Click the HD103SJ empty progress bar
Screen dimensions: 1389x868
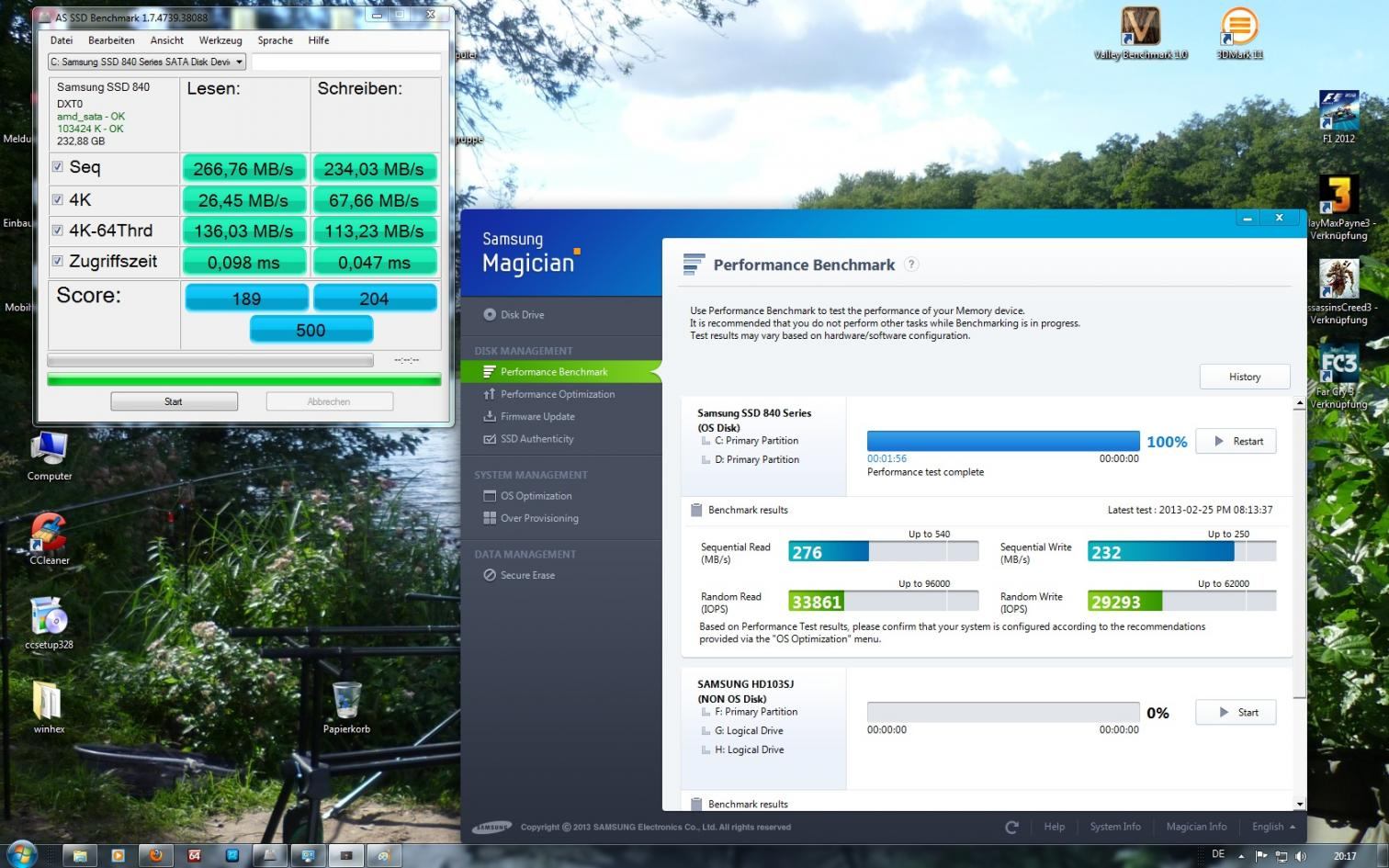tap(1003, 712)
